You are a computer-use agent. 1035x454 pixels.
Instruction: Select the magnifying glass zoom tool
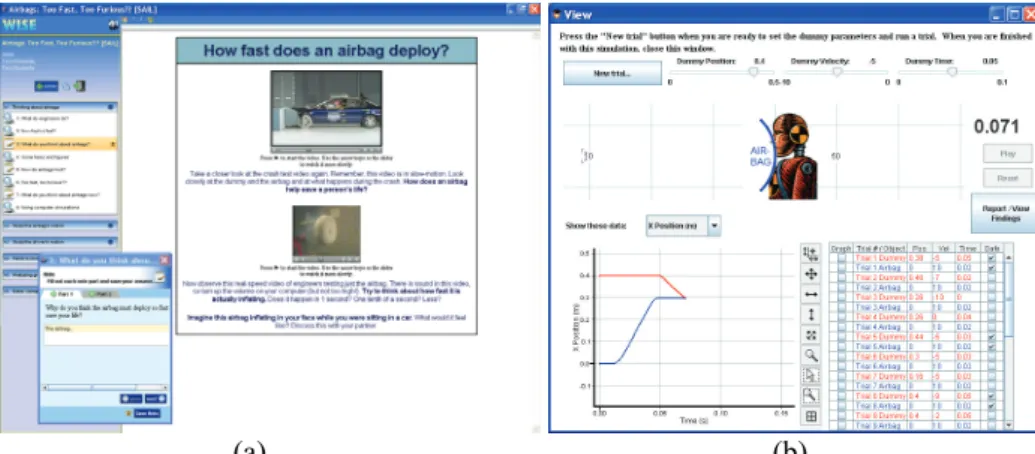pyautogui.click(x=811, y=355)
